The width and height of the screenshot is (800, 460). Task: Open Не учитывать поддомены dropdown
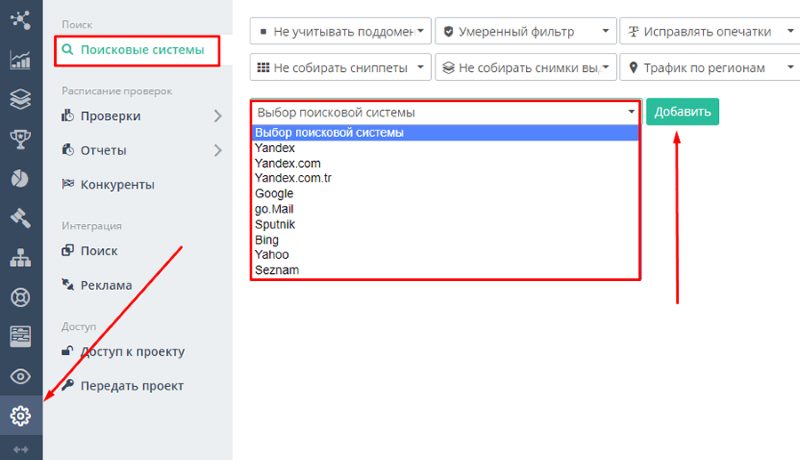(x=341, y=31)
